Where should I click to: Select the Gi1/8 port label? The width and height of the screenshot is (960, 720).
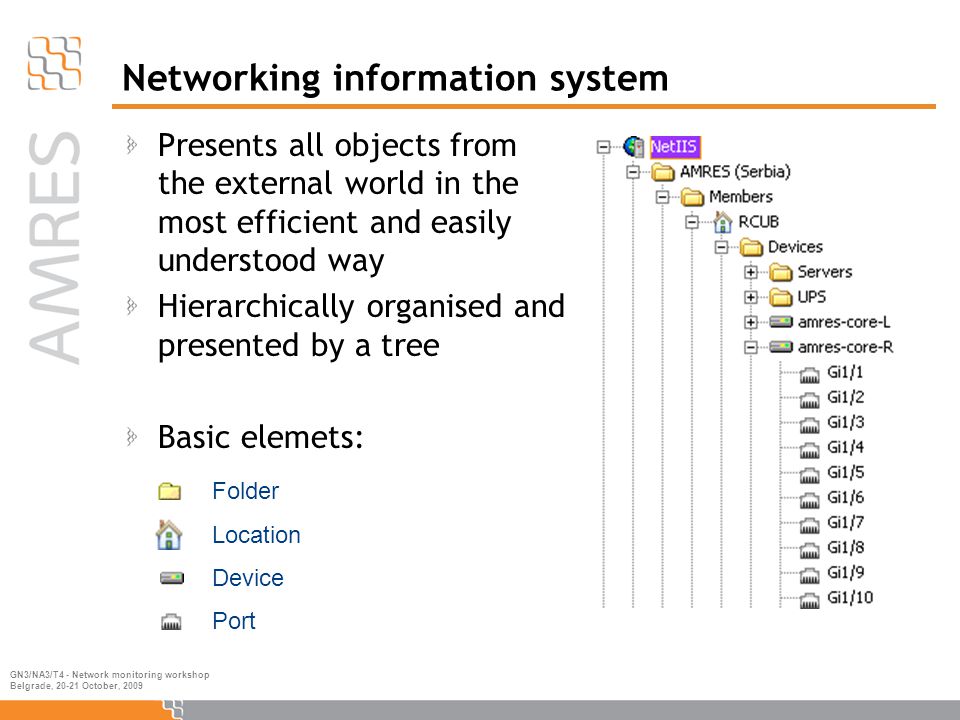846,548
